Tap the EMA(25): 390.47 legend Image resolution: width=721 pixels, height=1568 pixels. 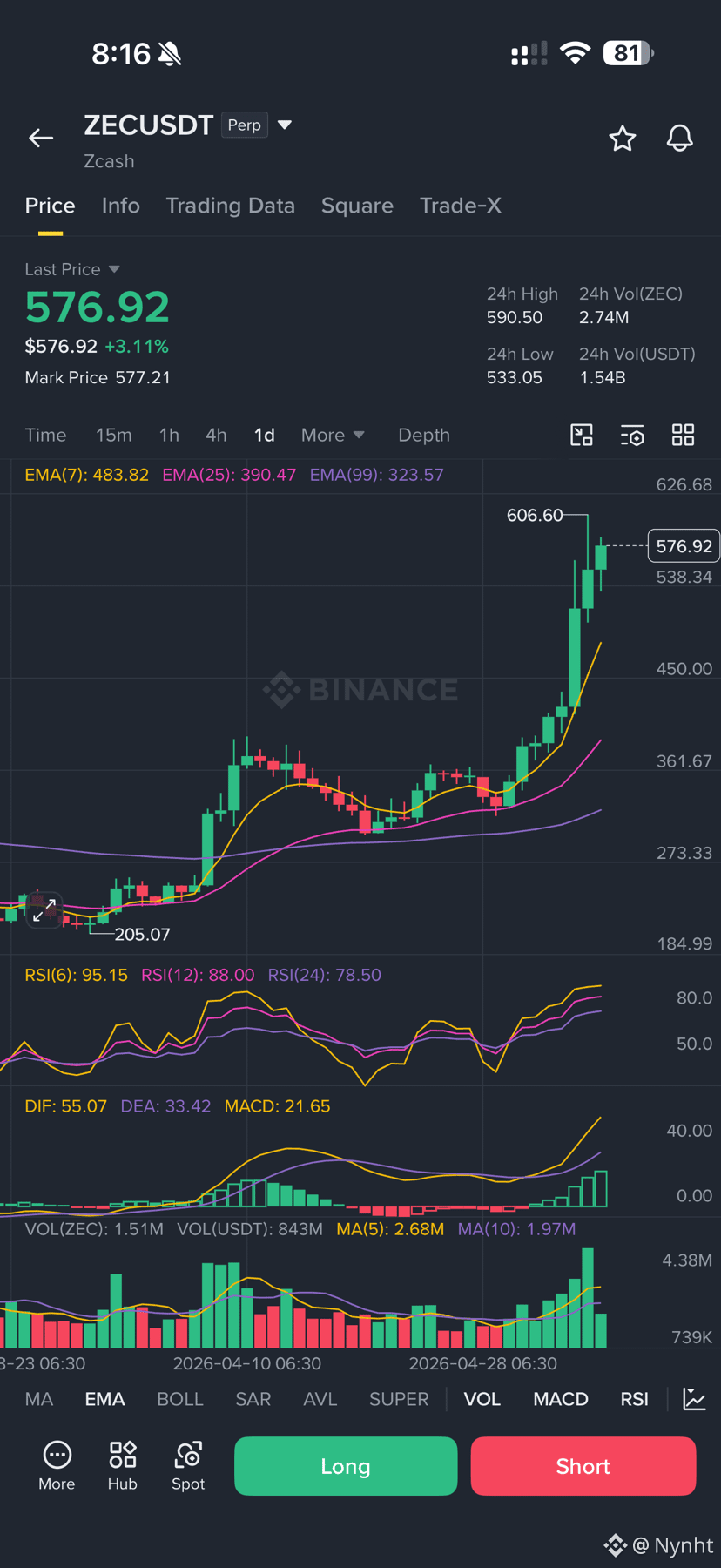click(x=229, y=475)
